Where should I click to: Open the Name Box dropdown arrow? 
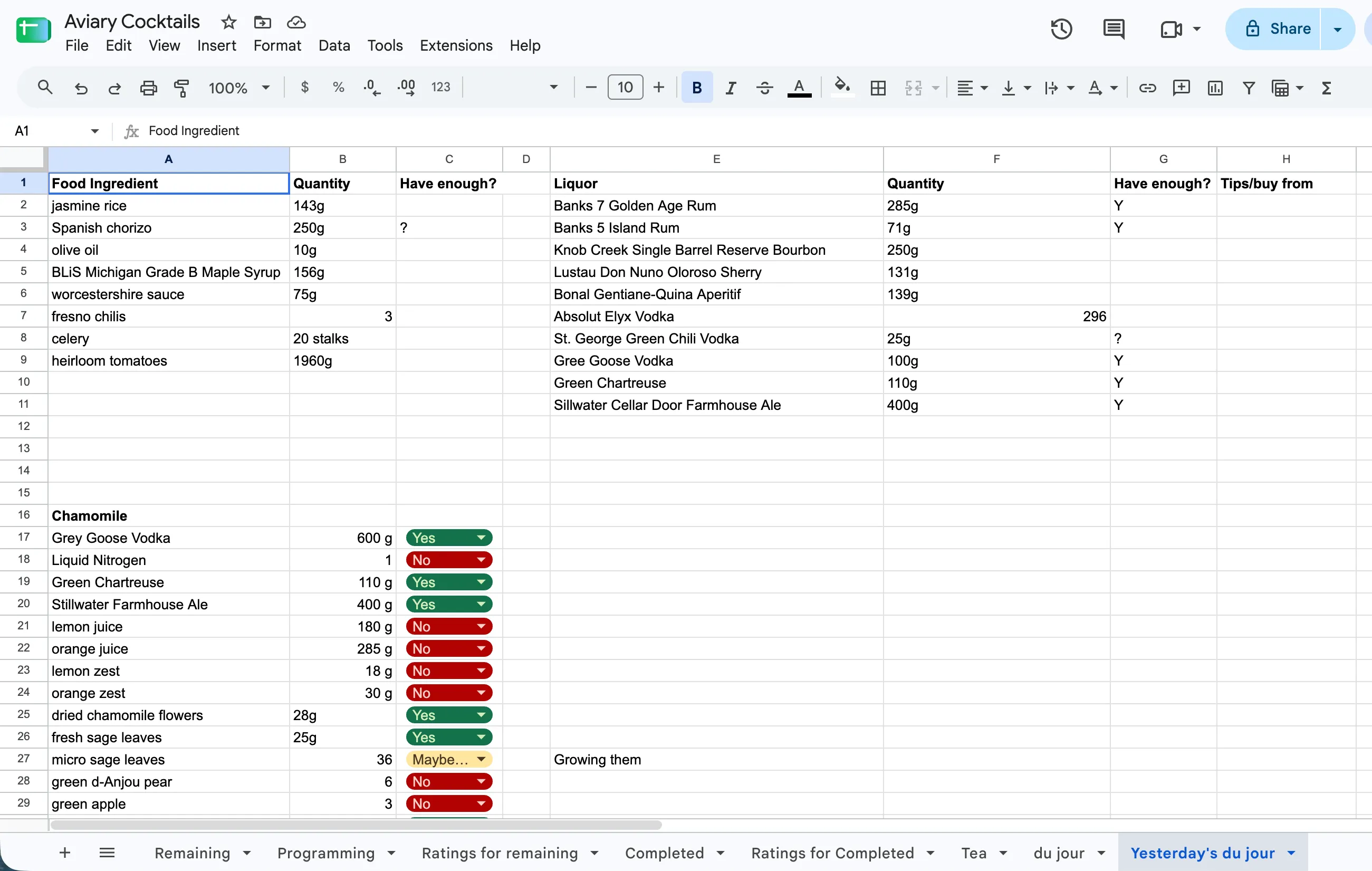94,131
